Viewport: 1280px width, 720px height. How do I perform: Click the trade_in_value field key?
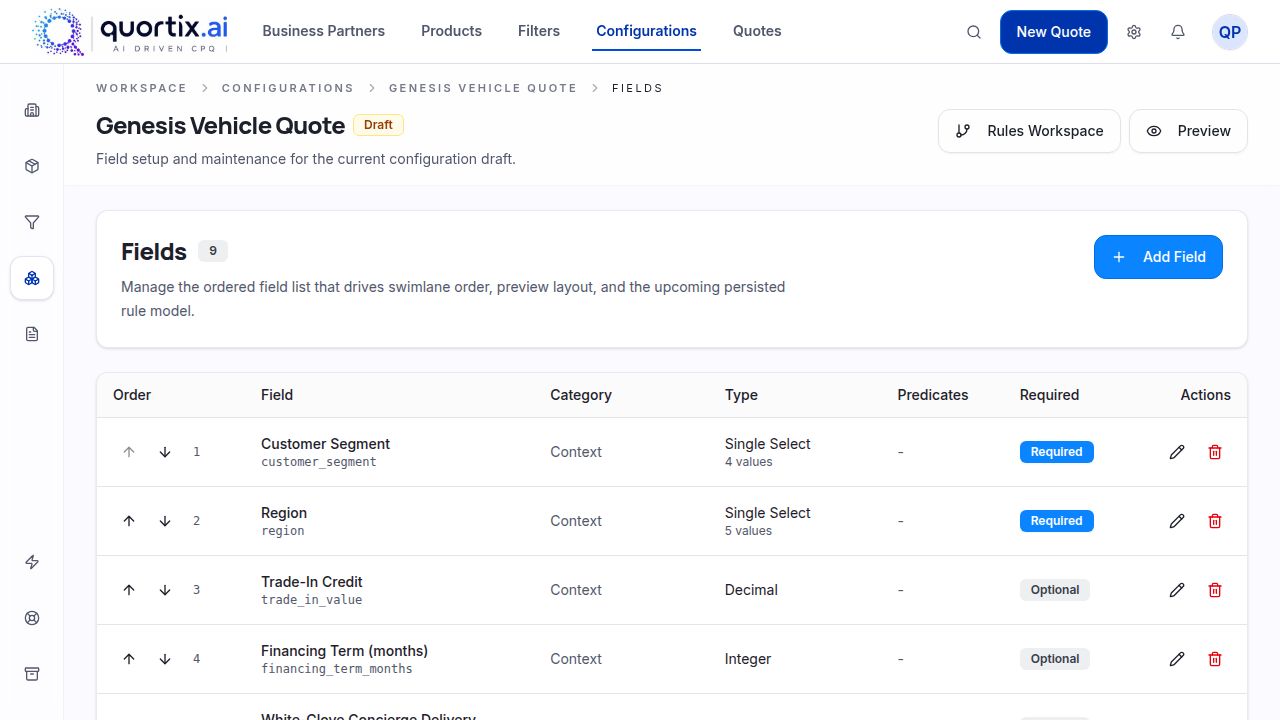click(311, 600)
